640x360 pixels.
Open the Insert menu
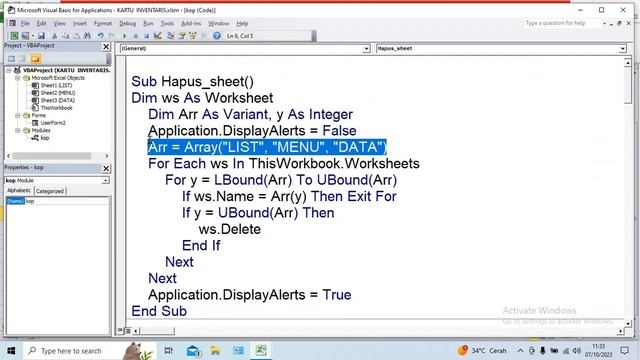80,24
